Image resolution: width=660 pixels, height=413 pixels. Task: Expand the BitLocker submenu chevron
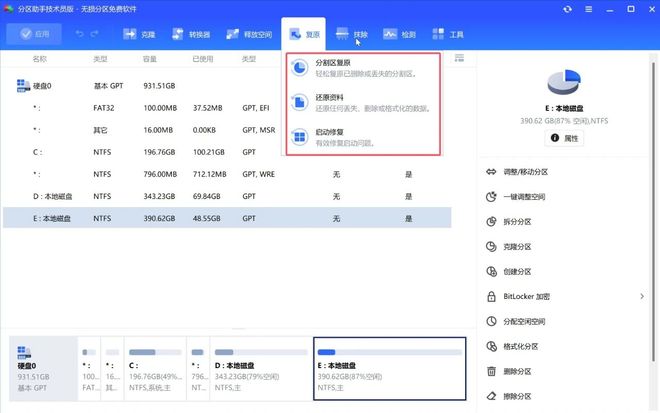point(642,296)
